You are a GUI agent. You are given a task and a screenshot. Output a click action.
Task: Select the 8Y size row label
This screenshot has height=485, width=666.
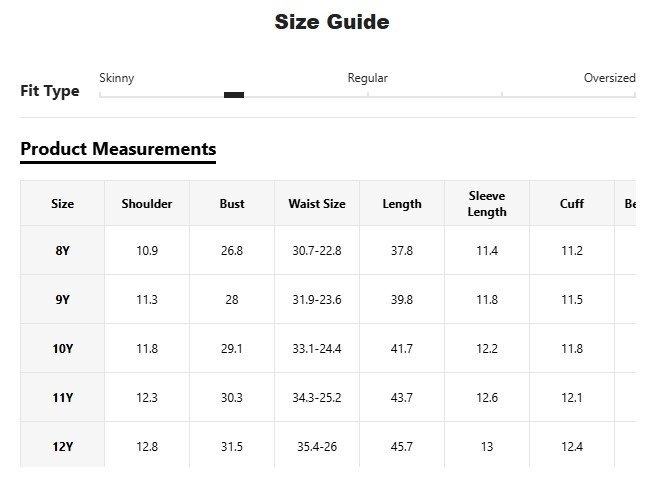click(x=63, y=251)
